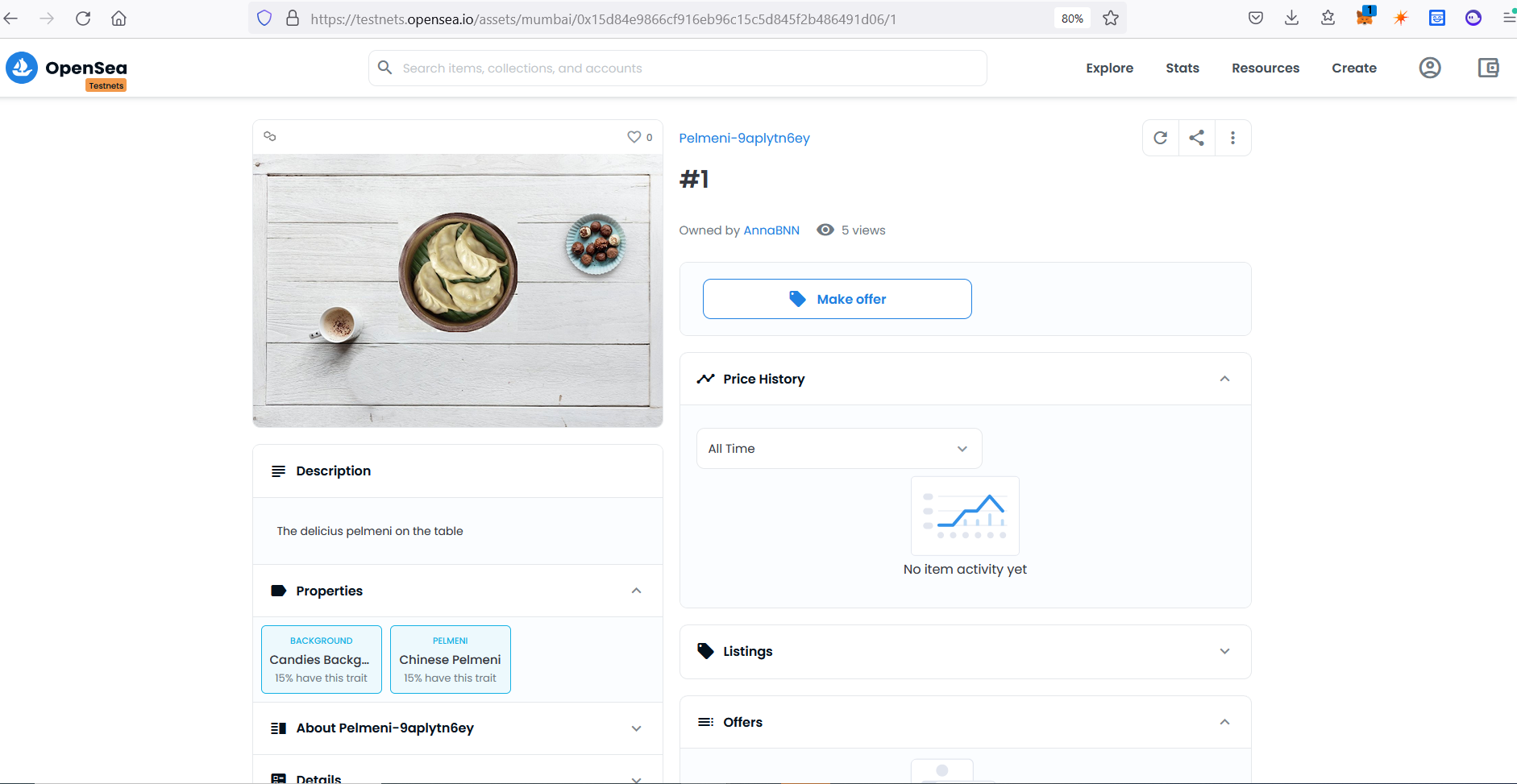Open the bookmarks star-list toolbar icon
Viewport: 1517px width, 784px height.
(x=1328, y=18)
